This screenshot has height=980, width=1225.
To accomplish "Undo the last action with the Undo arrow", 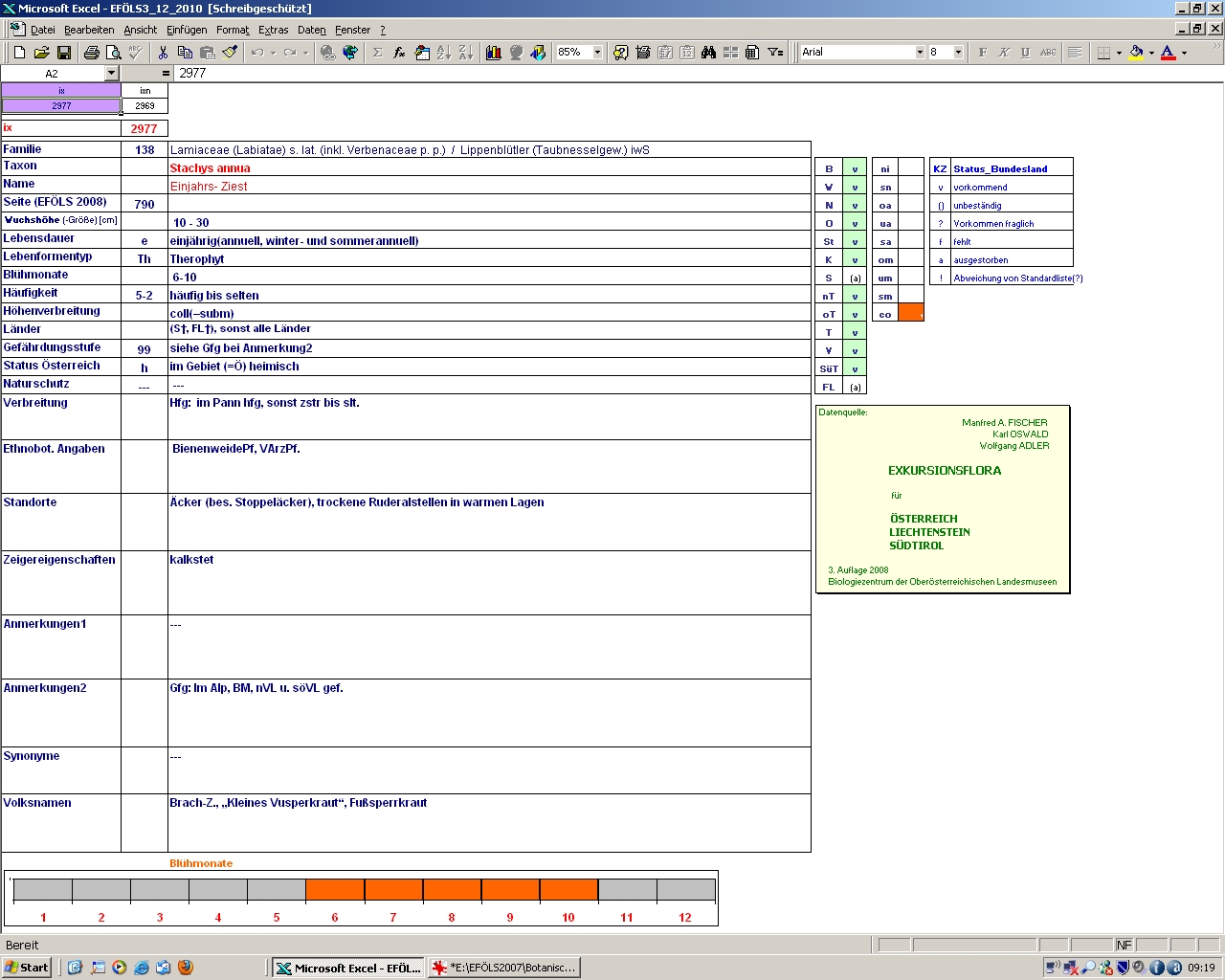I will tap(256, 53).
